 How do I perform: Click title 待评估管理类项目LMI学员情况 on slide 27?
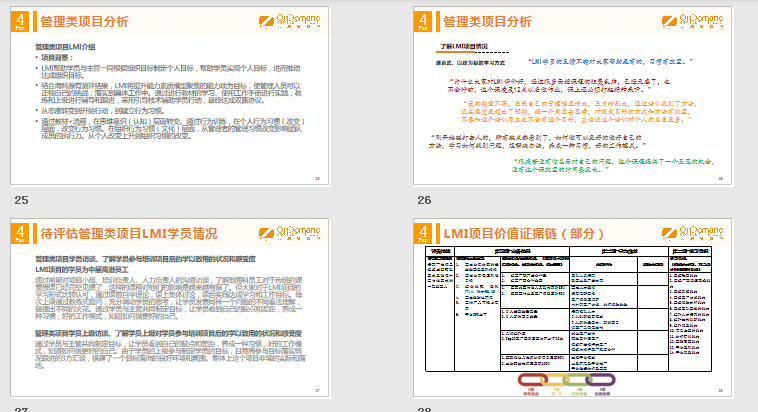click(x=129, y=234)
